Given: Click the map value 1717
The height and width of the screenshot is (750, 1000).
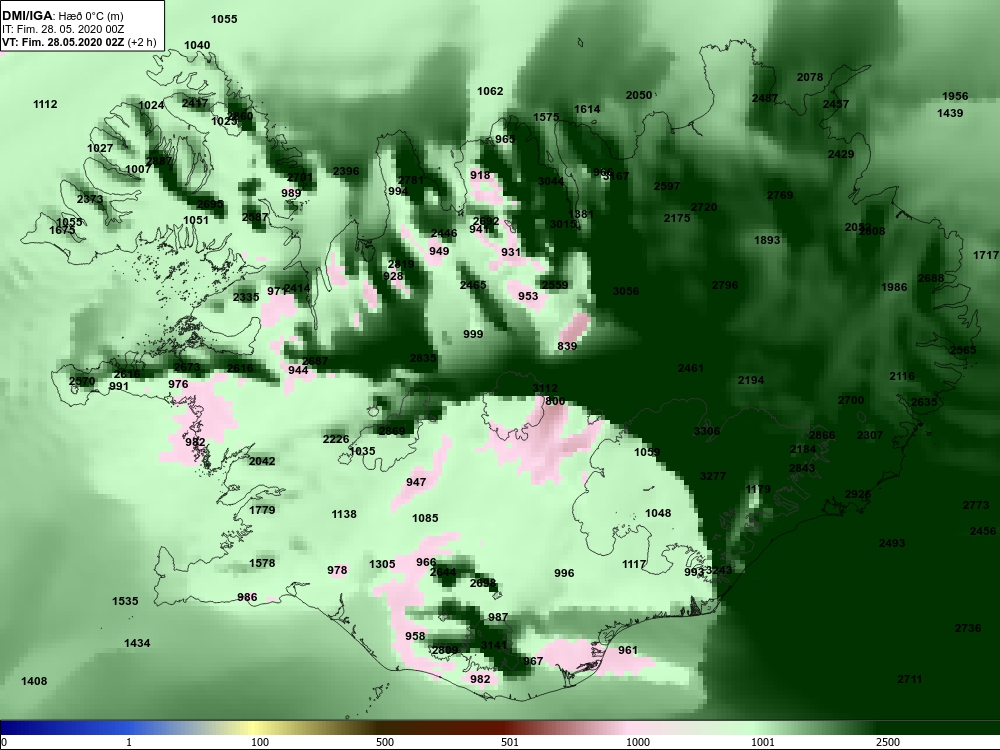Looking at the screenshot, I should (x=986, y=255).
